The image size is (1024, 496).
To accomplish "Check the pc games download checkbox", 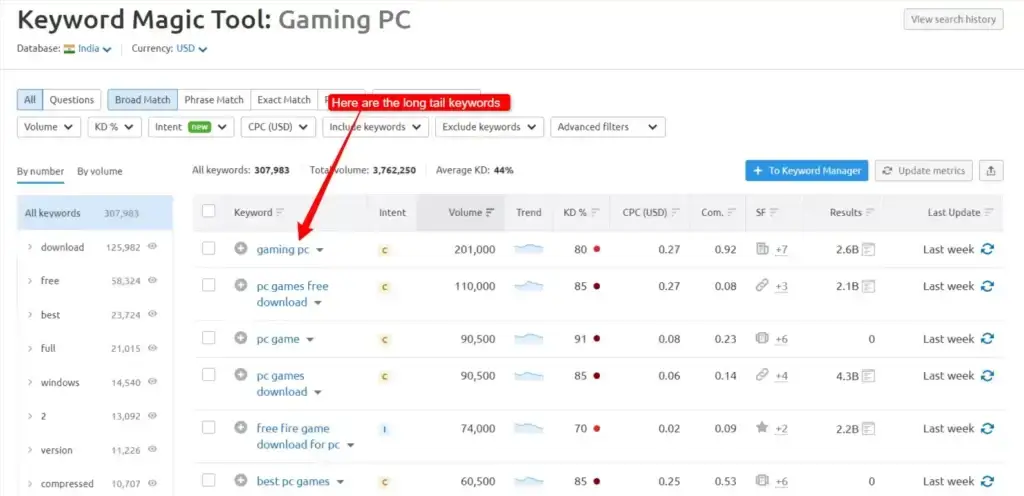I will tap(208, 375).
